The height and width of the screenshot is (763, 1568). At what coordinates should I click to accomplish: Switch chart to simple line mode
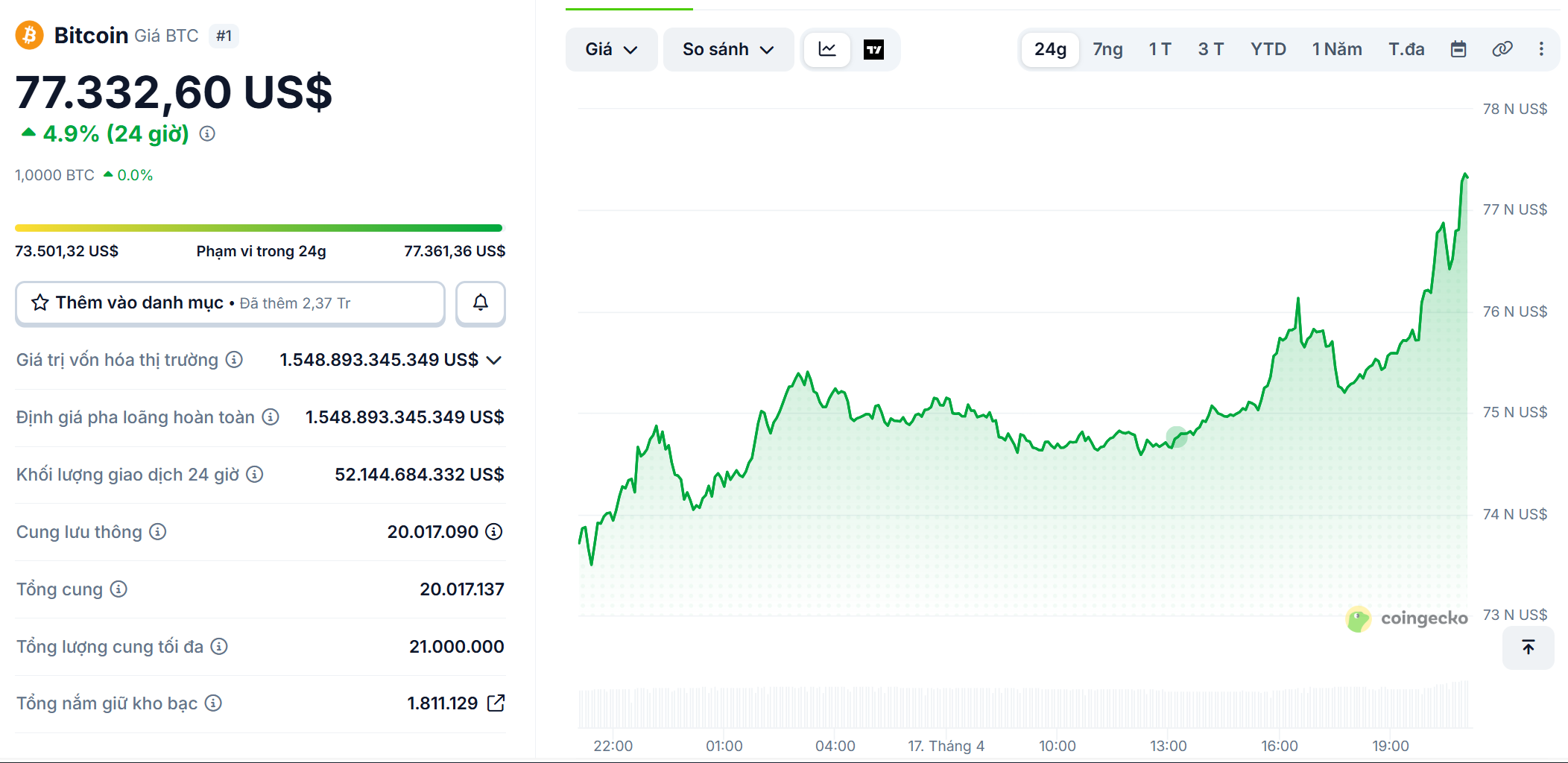(827, 49)
